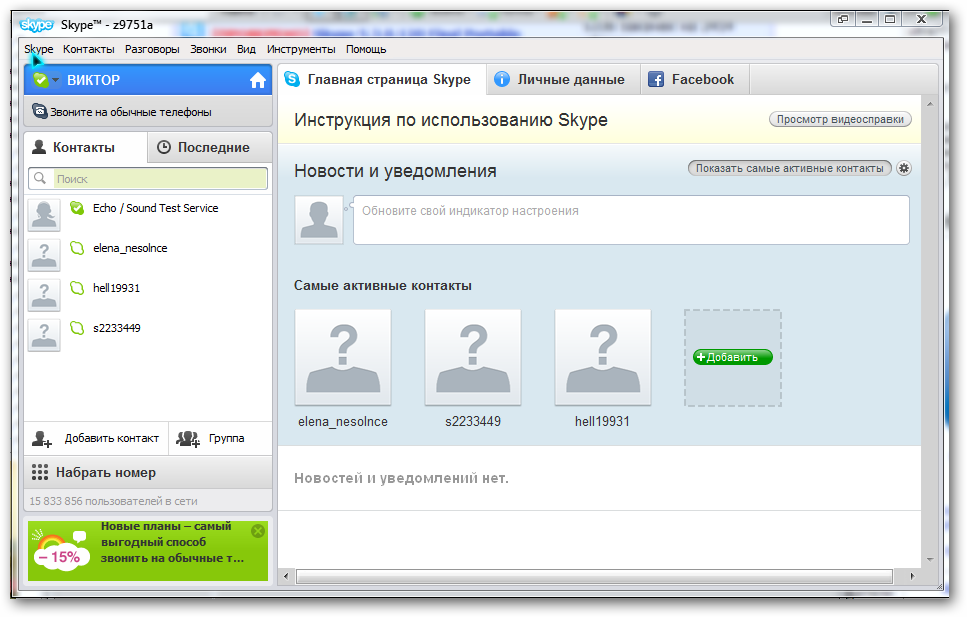Click the blue info icon on Личные данные tab
This screenshot has height=617, width=967.
point(502,79)
